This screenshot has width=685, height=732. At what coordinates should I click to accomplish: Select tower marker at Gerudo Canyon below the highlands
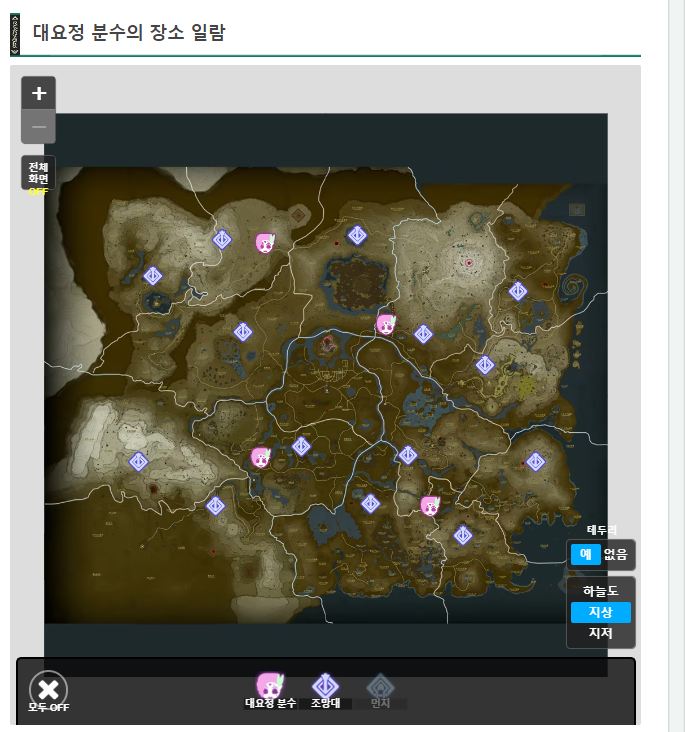click(215, 506)
